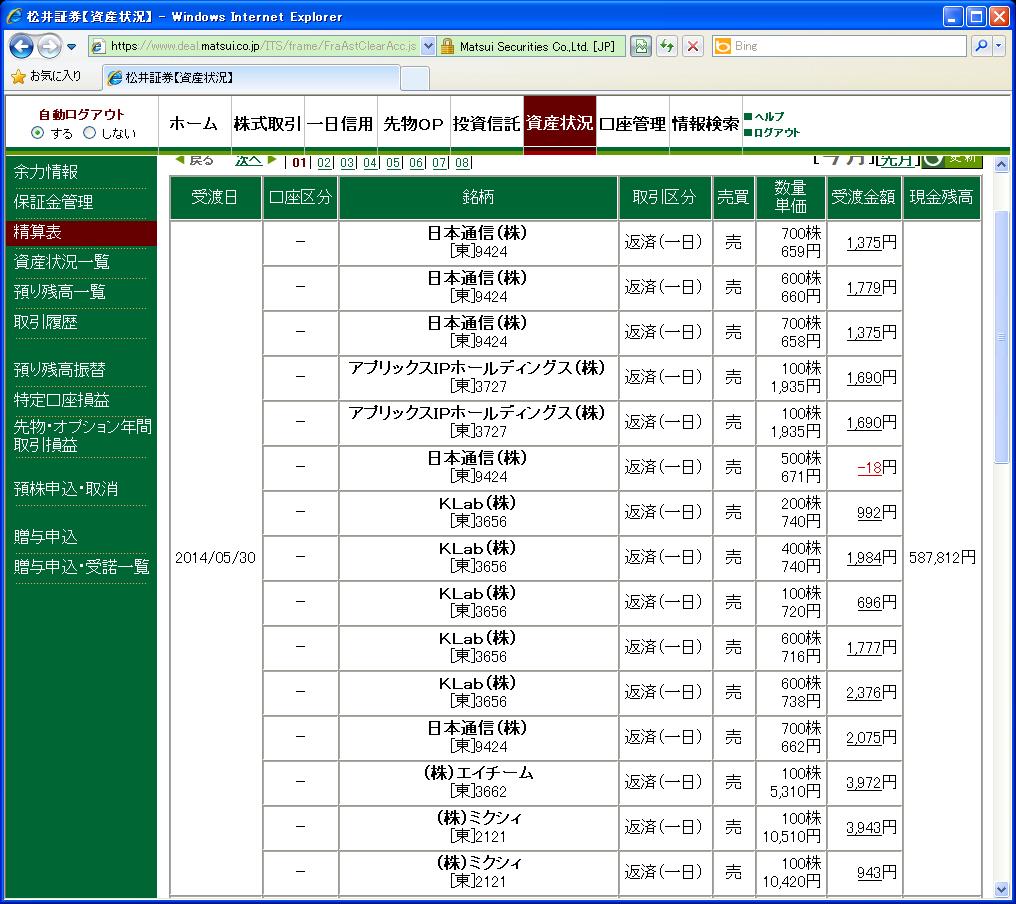This screenshot has height=904, width=1016.
Task: Select the 松井証券【資産状況】 browser tab
Action: (x=252, y=78)
